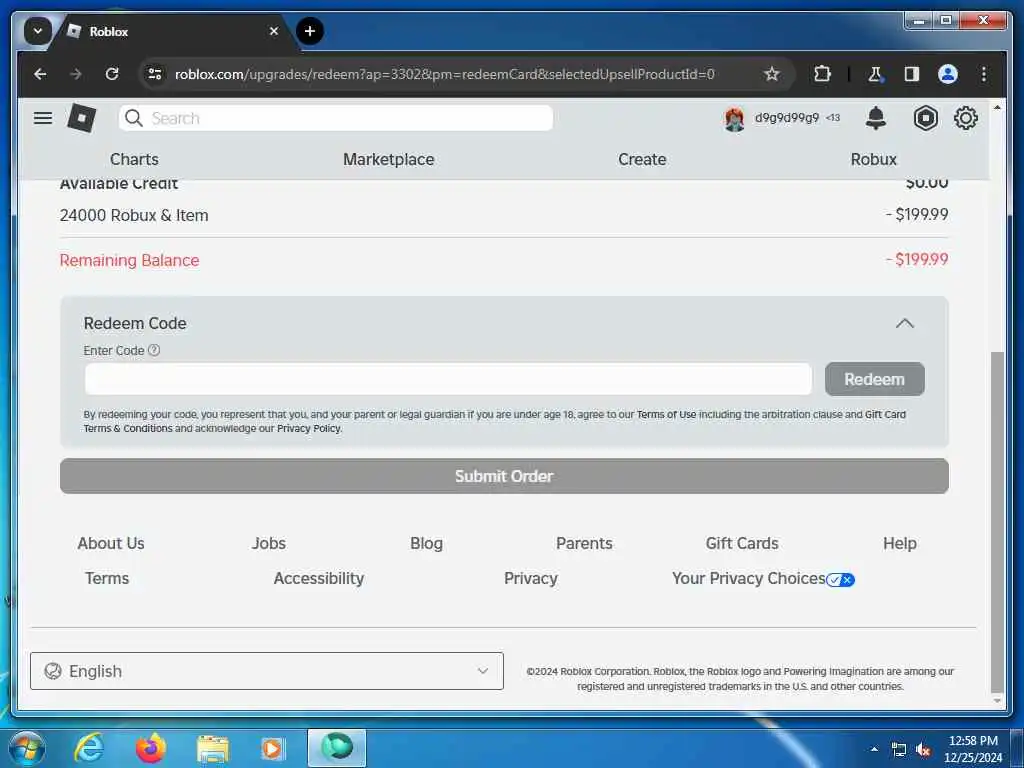Image resolution: width=1024 pixels, height=768 pixels.
Task: Focus the Roblox Search field
Action: coord(336,118)
